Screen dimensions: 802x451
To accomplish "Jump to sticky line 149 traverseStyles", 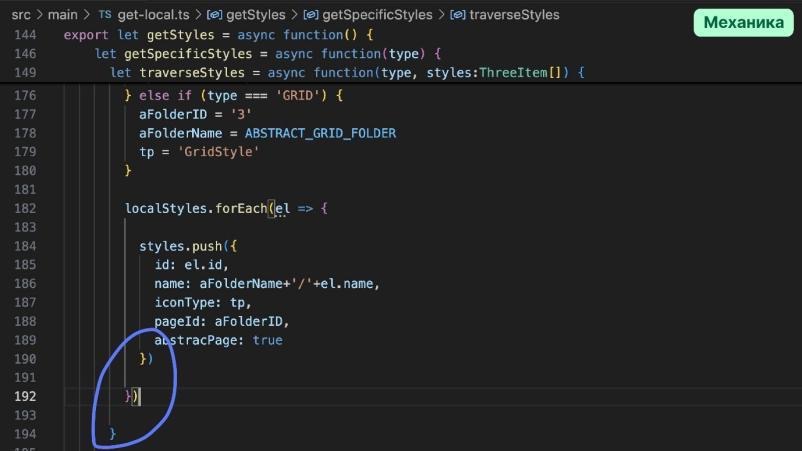I will [x=347, y=73].
